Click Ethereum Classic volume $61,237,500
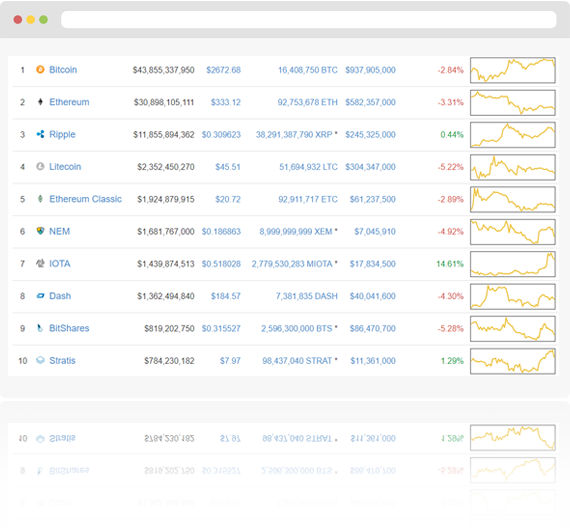This screenshot has height=528, width=570. [373, 200]
